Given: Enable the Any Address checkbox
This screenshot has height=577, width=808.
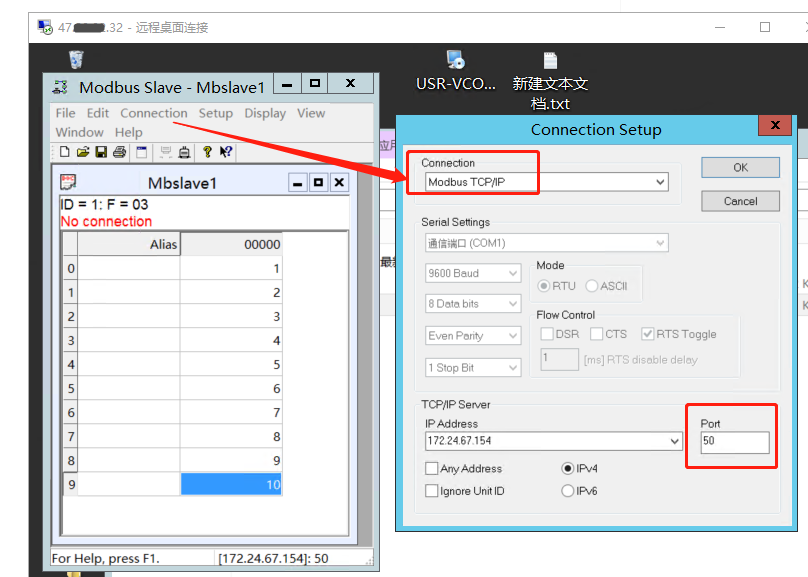Looking at the screenshot, I should click(432, 469).
